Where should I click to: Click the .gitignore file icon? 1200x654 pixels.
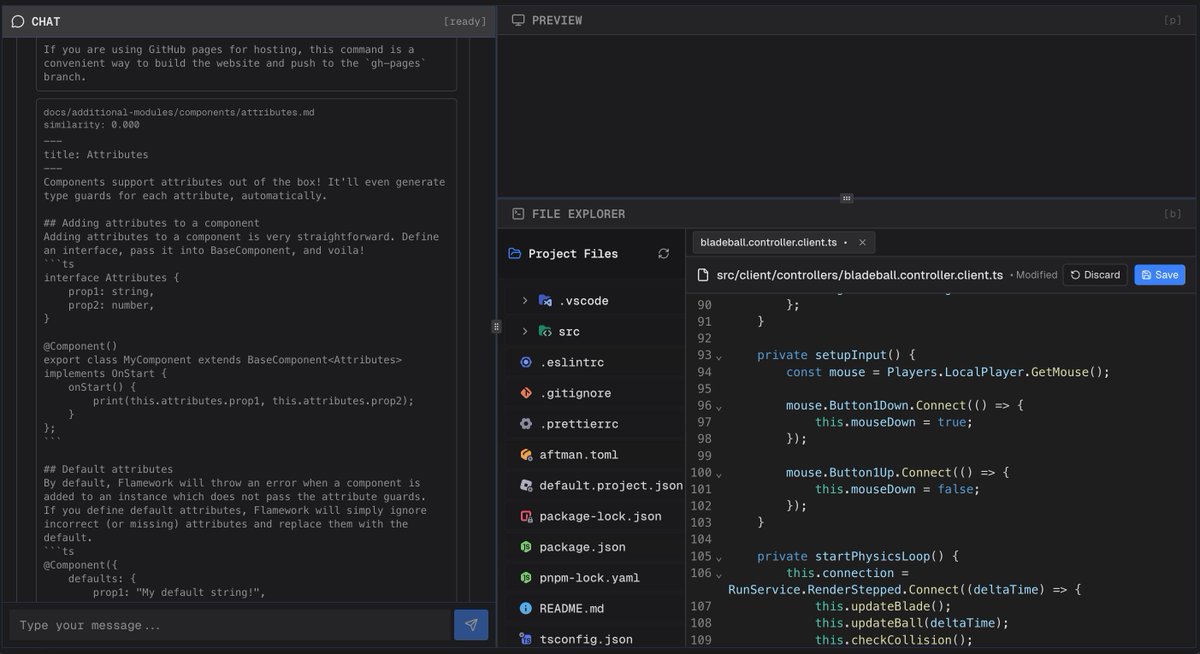point(526,393)
